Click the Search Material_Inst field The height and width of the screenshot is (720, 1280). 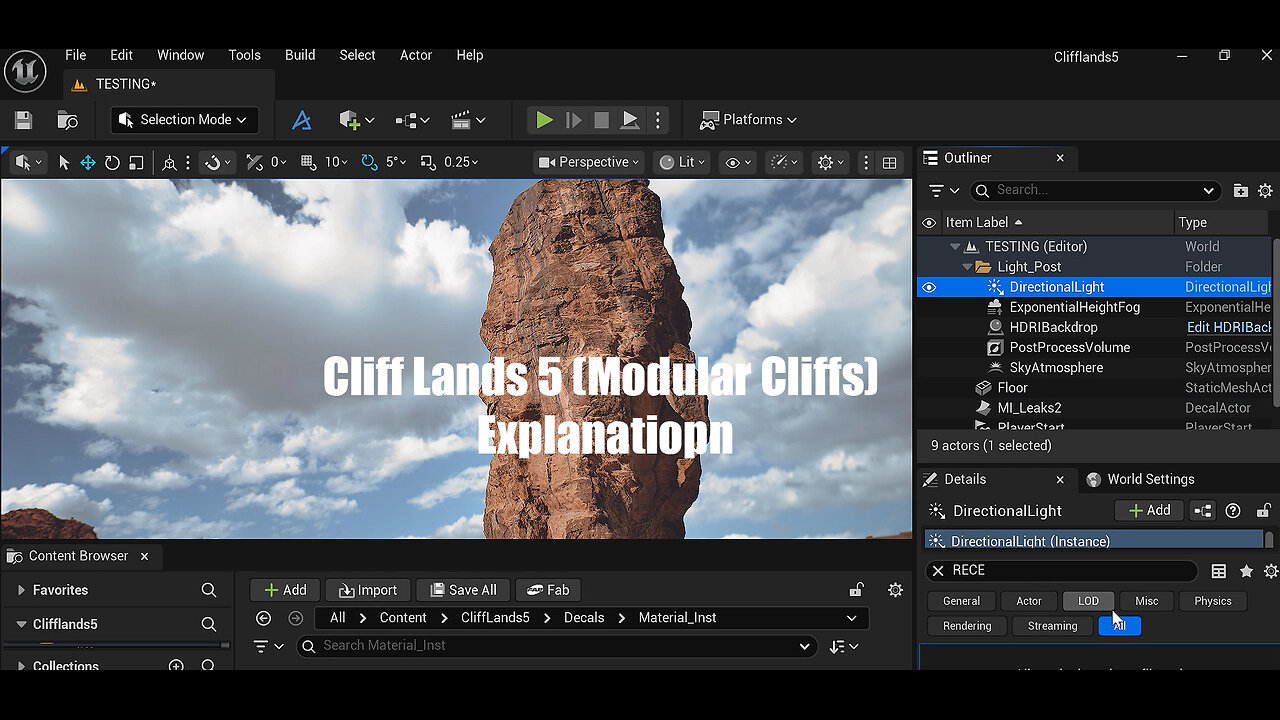pos(556,646)
